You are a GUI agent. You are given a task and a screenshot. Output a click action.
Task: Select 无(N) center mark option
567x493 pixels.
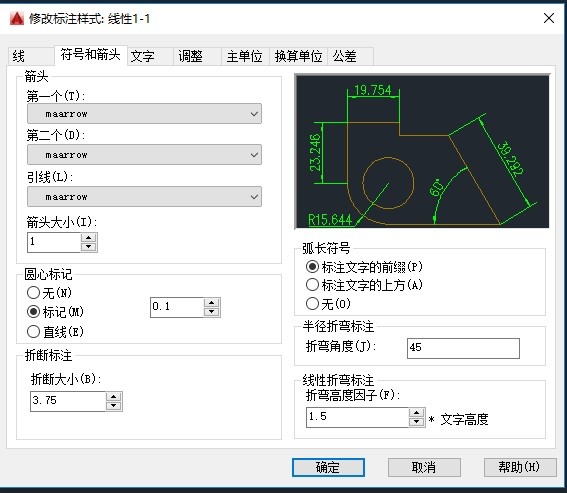click(50, 293)
